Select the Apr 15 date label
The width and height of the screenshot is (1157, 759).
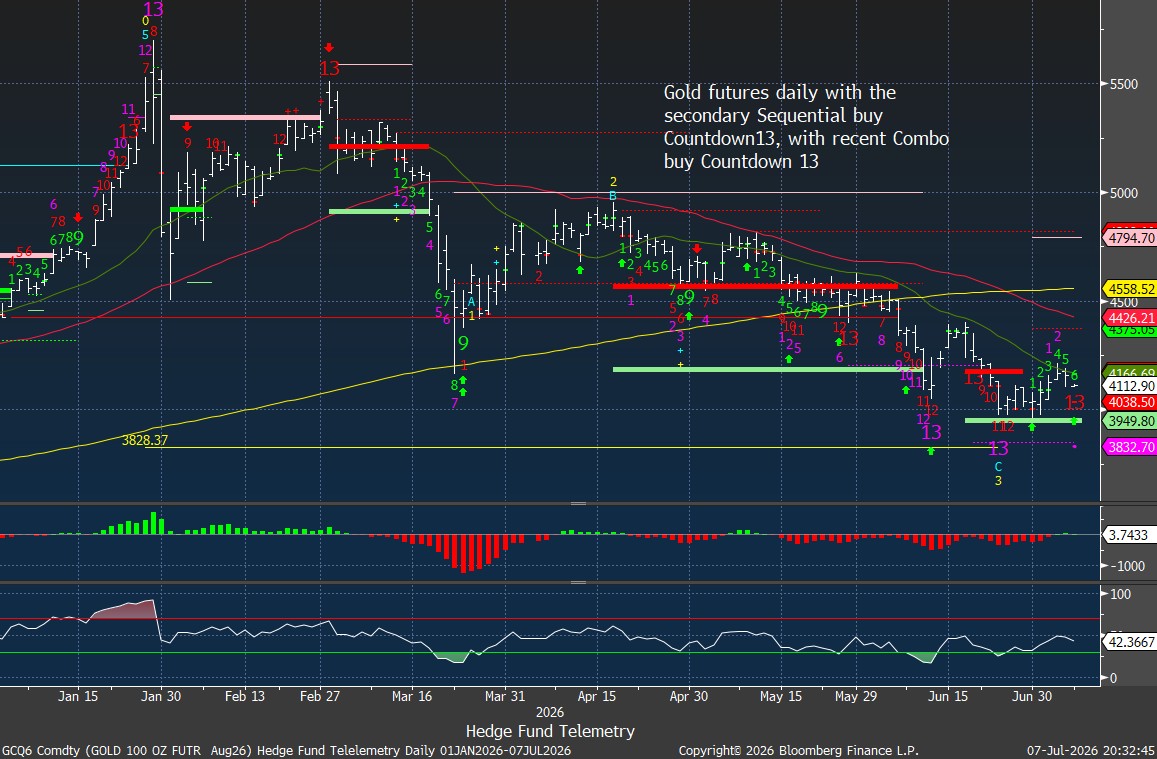596,696
